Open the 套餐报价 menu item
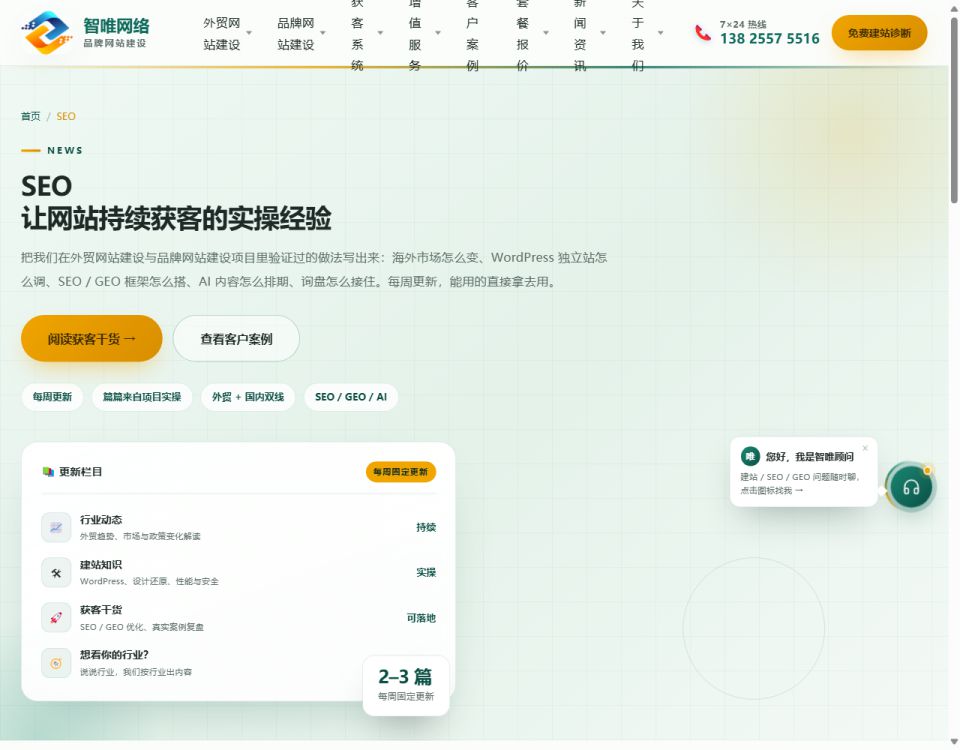The width and height of the screenshot is (960, 750). pos(522,34)
